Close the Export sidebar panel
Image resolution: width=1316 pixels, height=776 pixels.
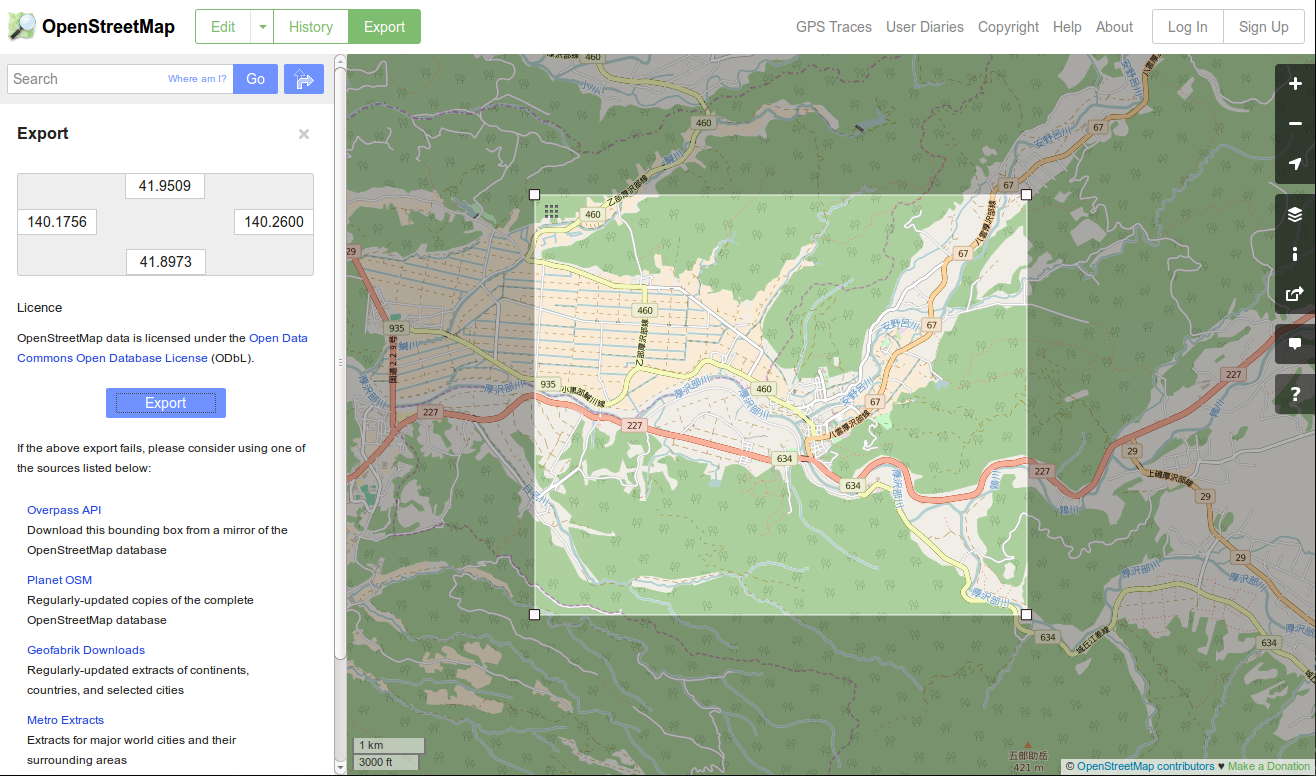304,134
